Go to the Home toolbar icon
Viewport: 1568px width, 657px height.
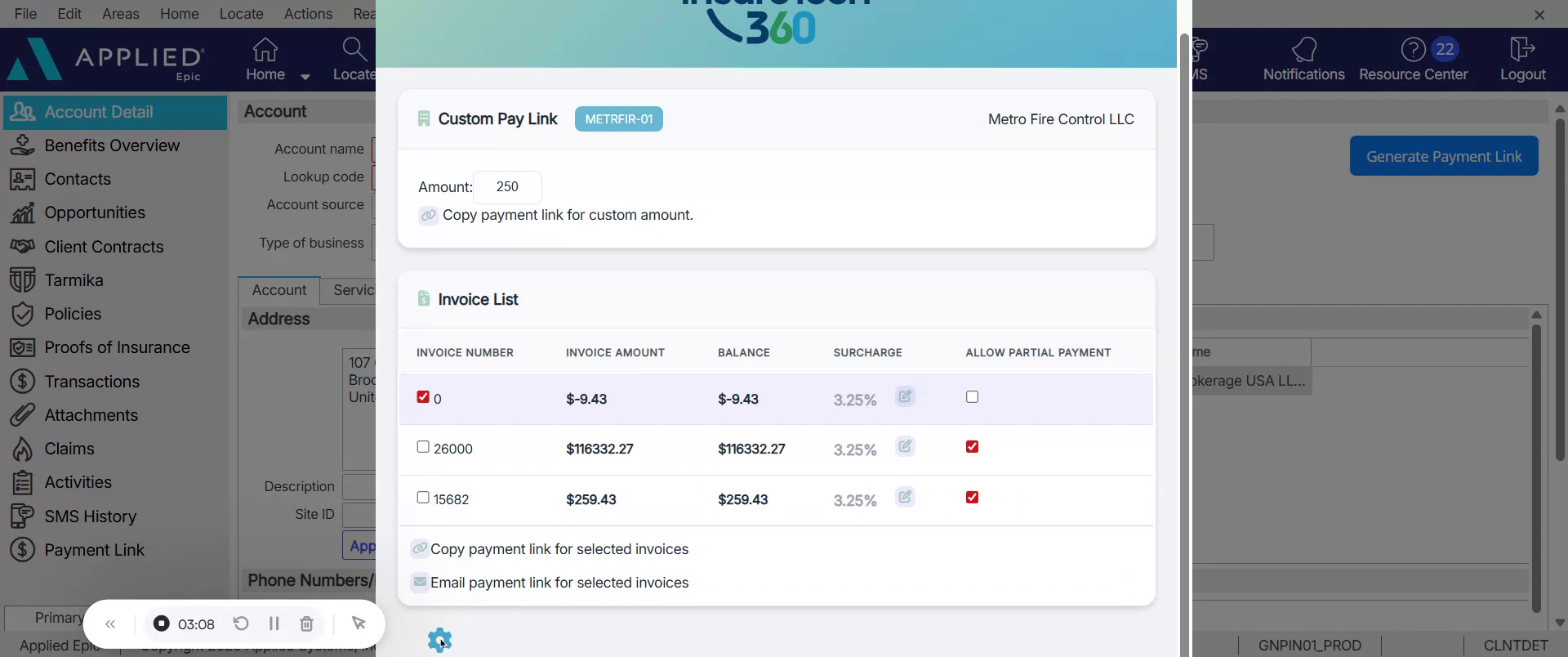(x=265, y=50)
